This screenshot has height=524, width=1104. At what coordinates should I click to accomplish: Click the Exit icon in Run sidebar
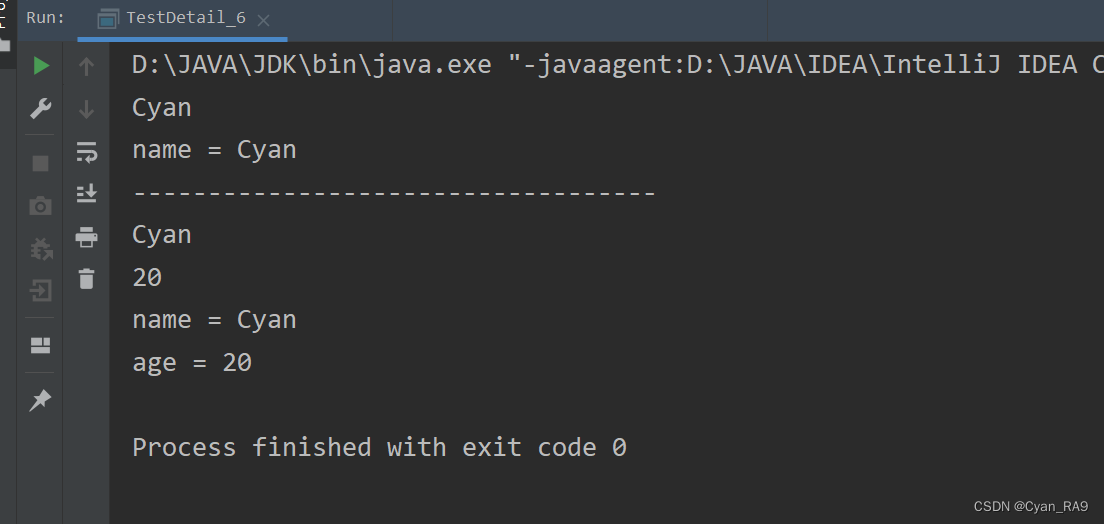40,291
